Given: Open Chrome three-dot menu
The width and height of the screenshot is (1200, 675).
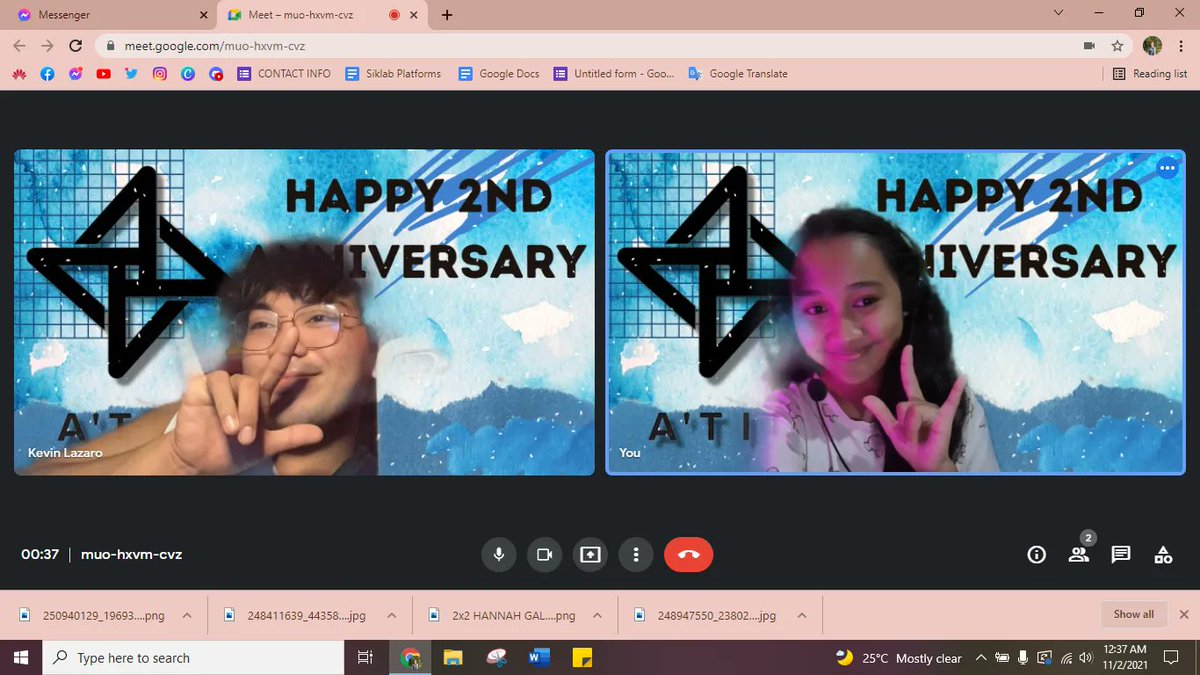Looking at the screenshot, I should pyautogui.click(x=1182, y=46).
